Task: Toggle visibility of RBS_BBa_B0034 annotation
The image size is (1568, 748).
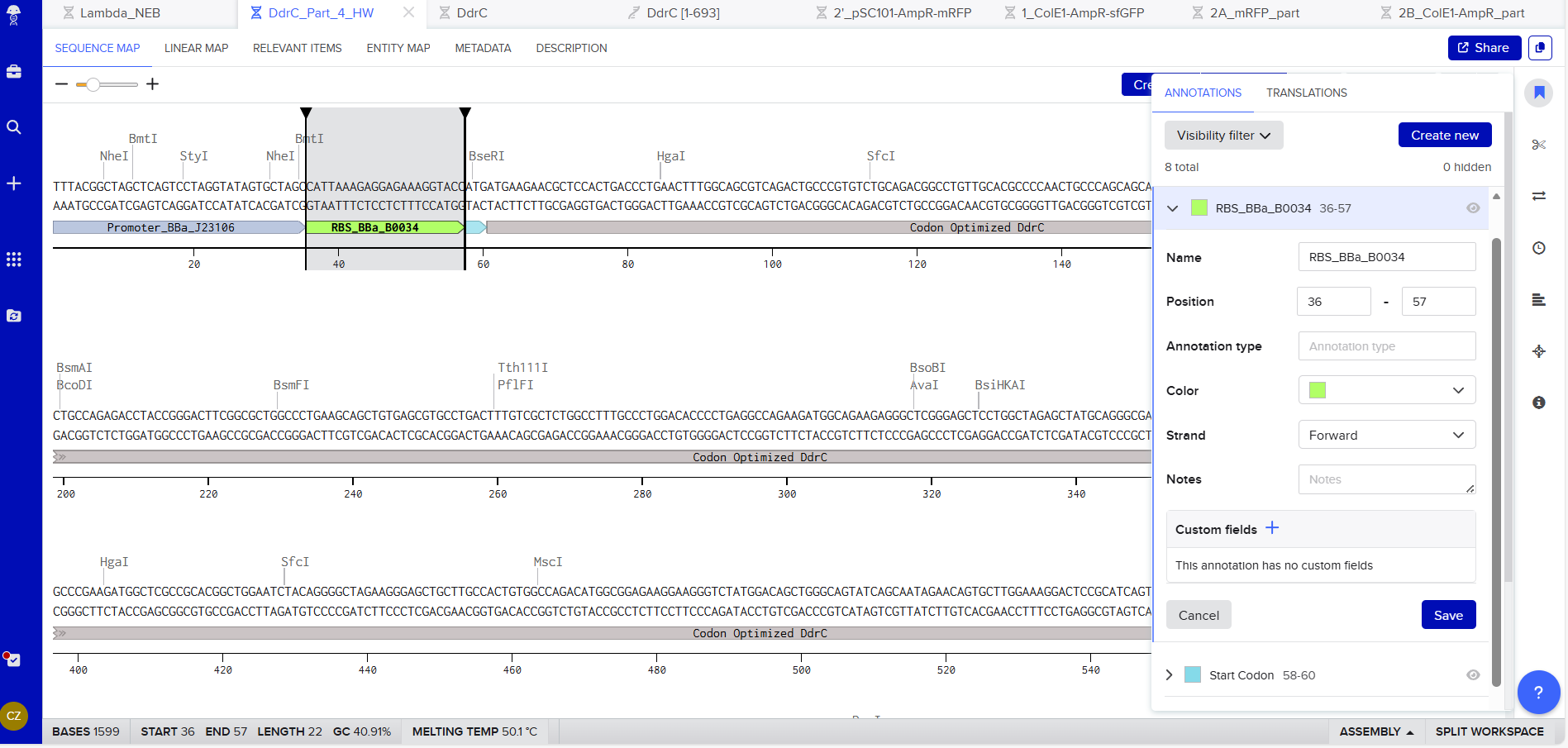Action: coord(1472,208)
